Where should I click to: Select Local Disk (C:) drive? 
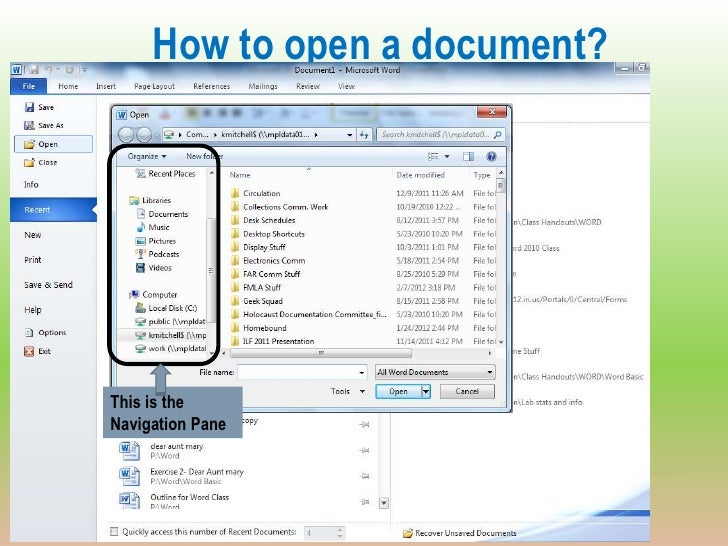[x=166, y=308]
